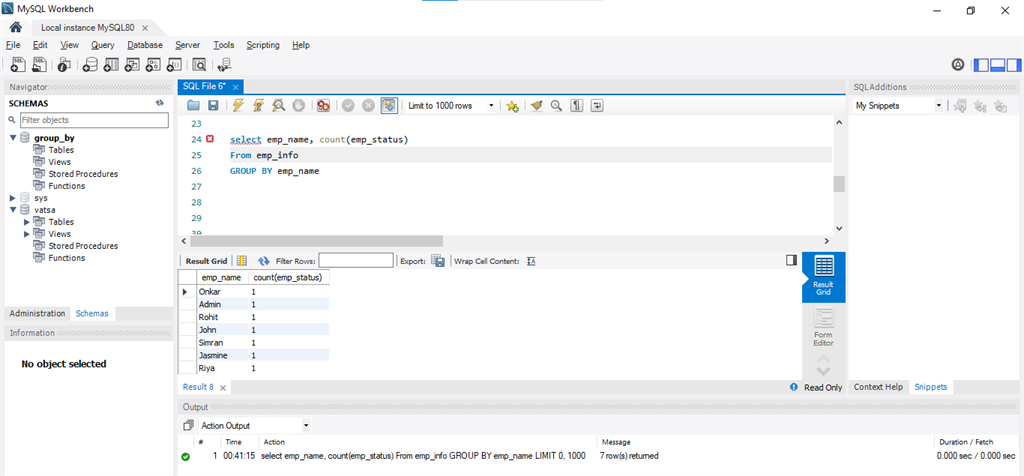Refresh schemas list icon

159,103
